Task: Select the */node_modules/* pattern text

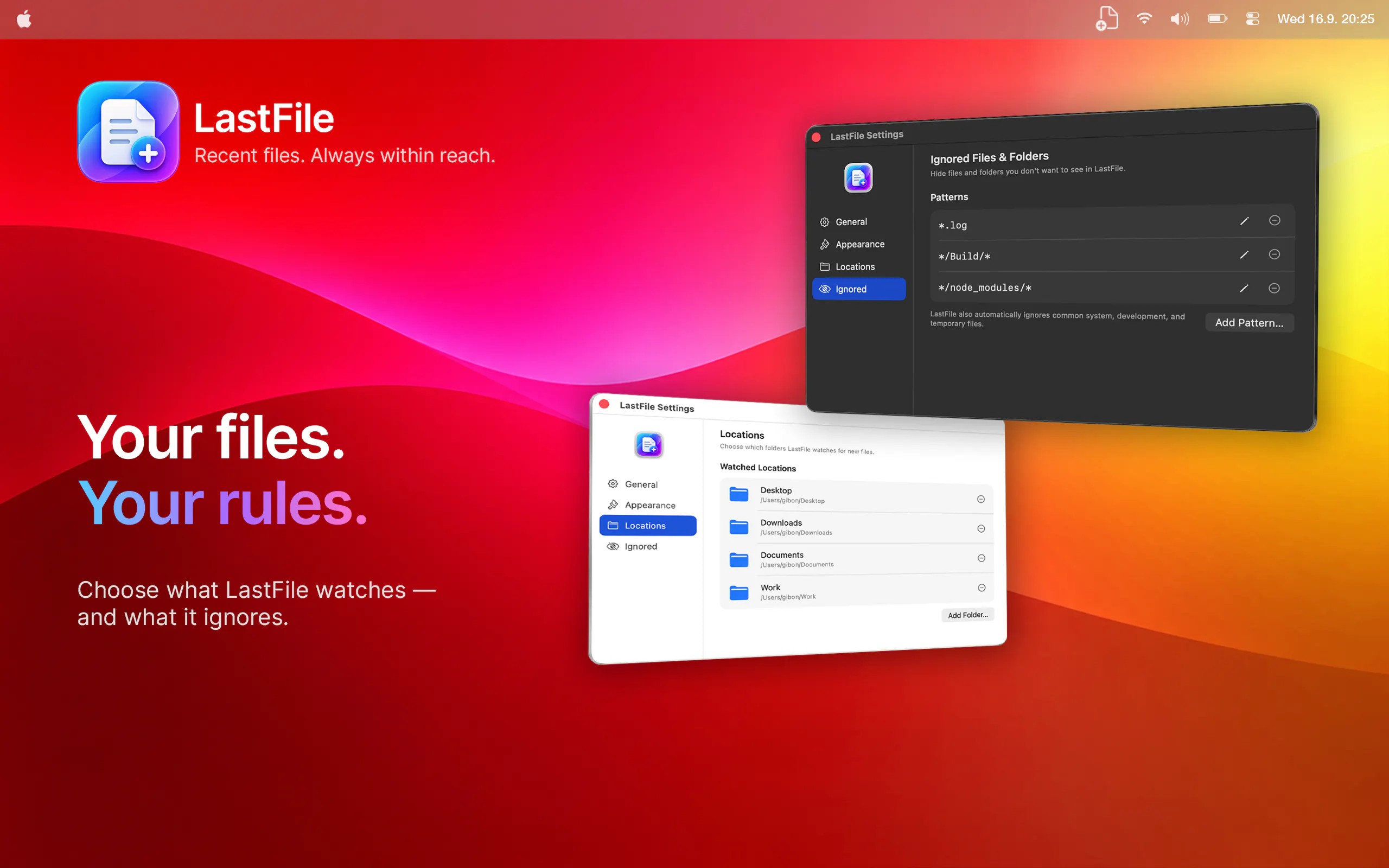Action: pos(985,288)
